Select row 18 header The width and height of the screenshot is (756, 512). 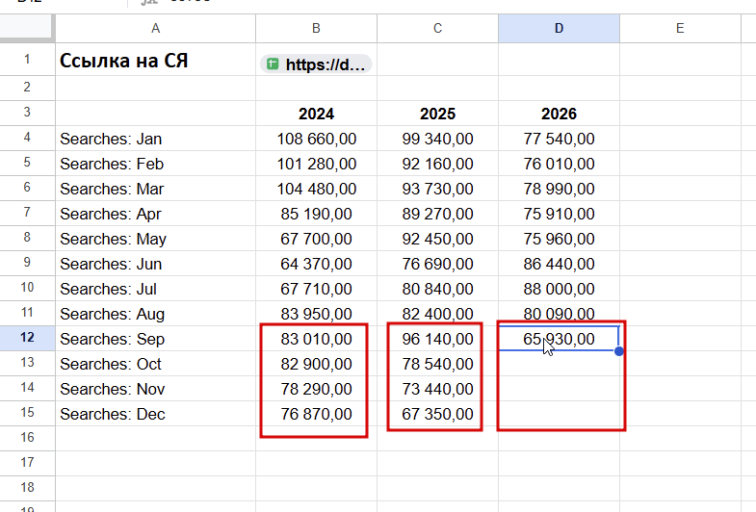pos(27,488)
